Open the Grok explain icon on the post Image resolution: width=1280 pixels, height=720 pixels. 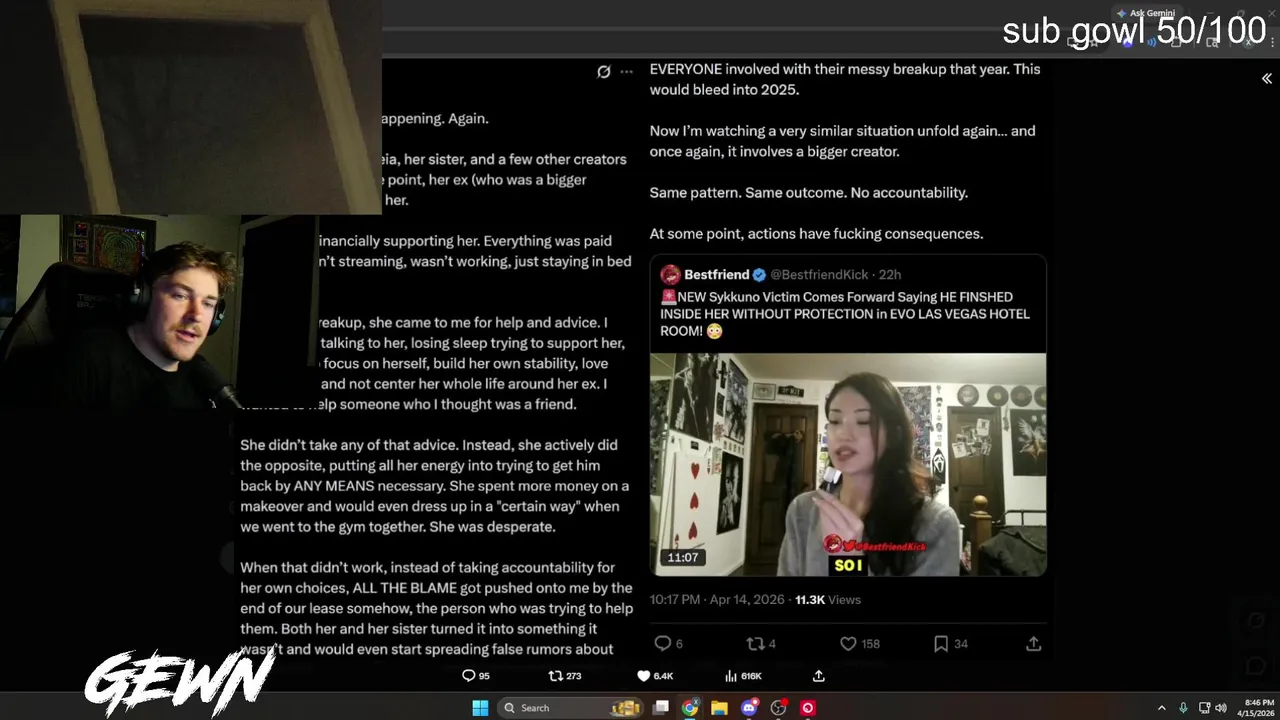click(x=604, y=72)
